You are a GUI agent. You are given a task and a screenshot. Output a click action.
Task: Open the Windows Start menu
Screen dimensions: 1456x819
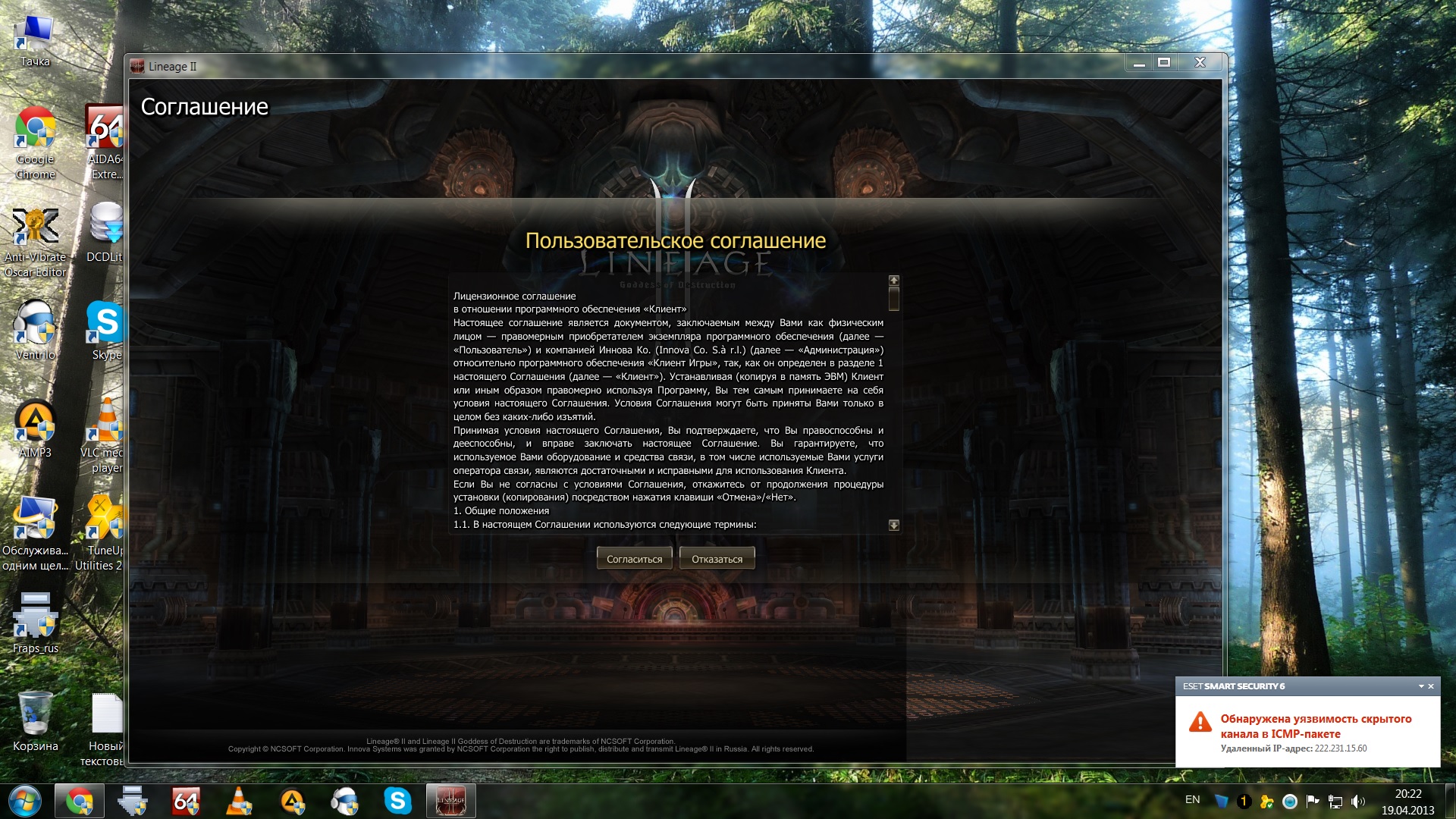pos(24,801)
